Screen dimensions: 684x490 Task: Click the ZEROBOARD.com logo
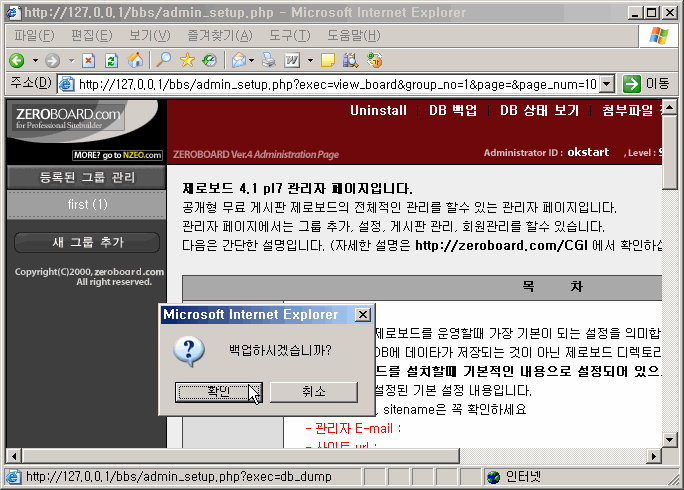[x=68, y=118]
